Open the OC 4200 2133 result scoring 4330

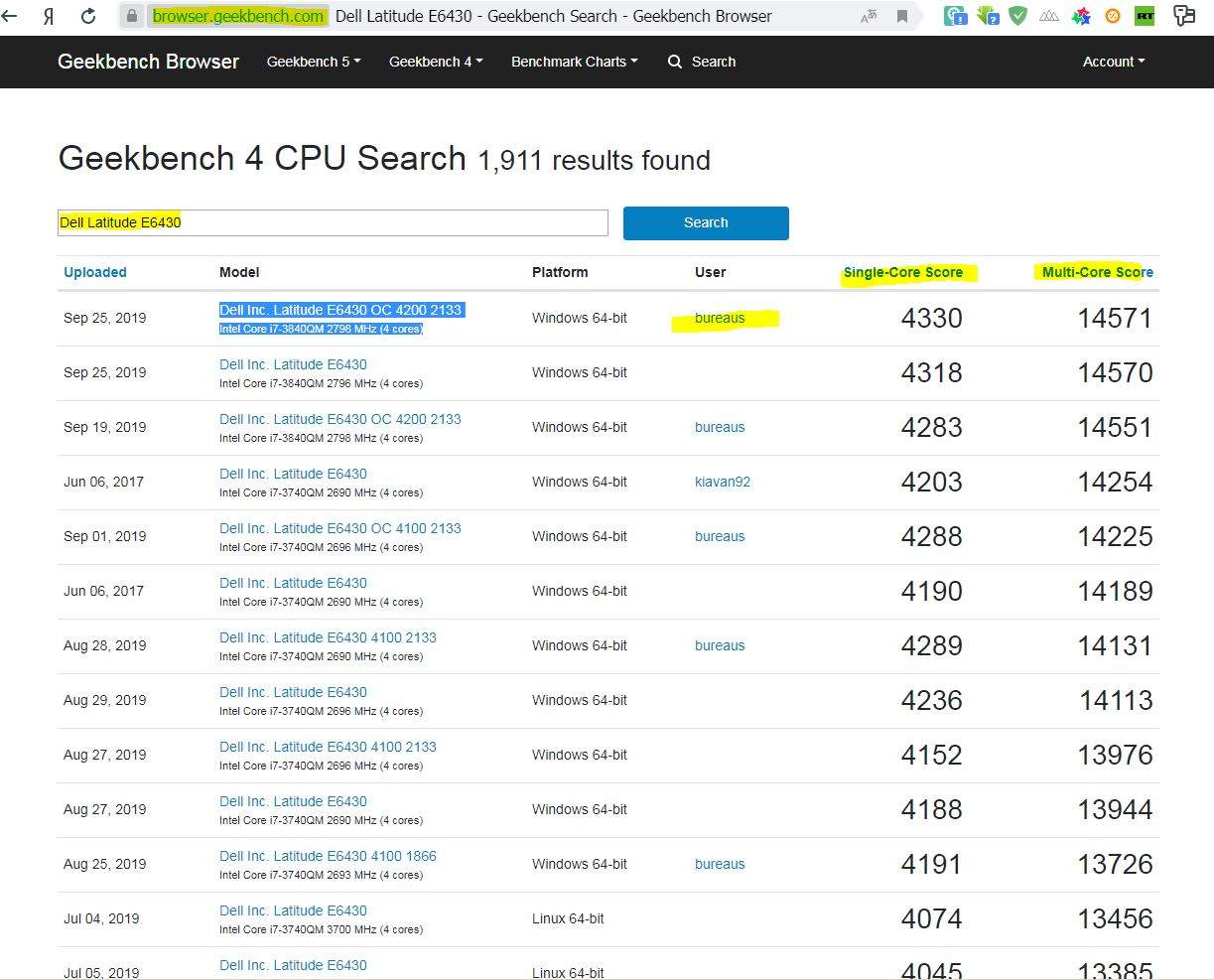[340, 310]
